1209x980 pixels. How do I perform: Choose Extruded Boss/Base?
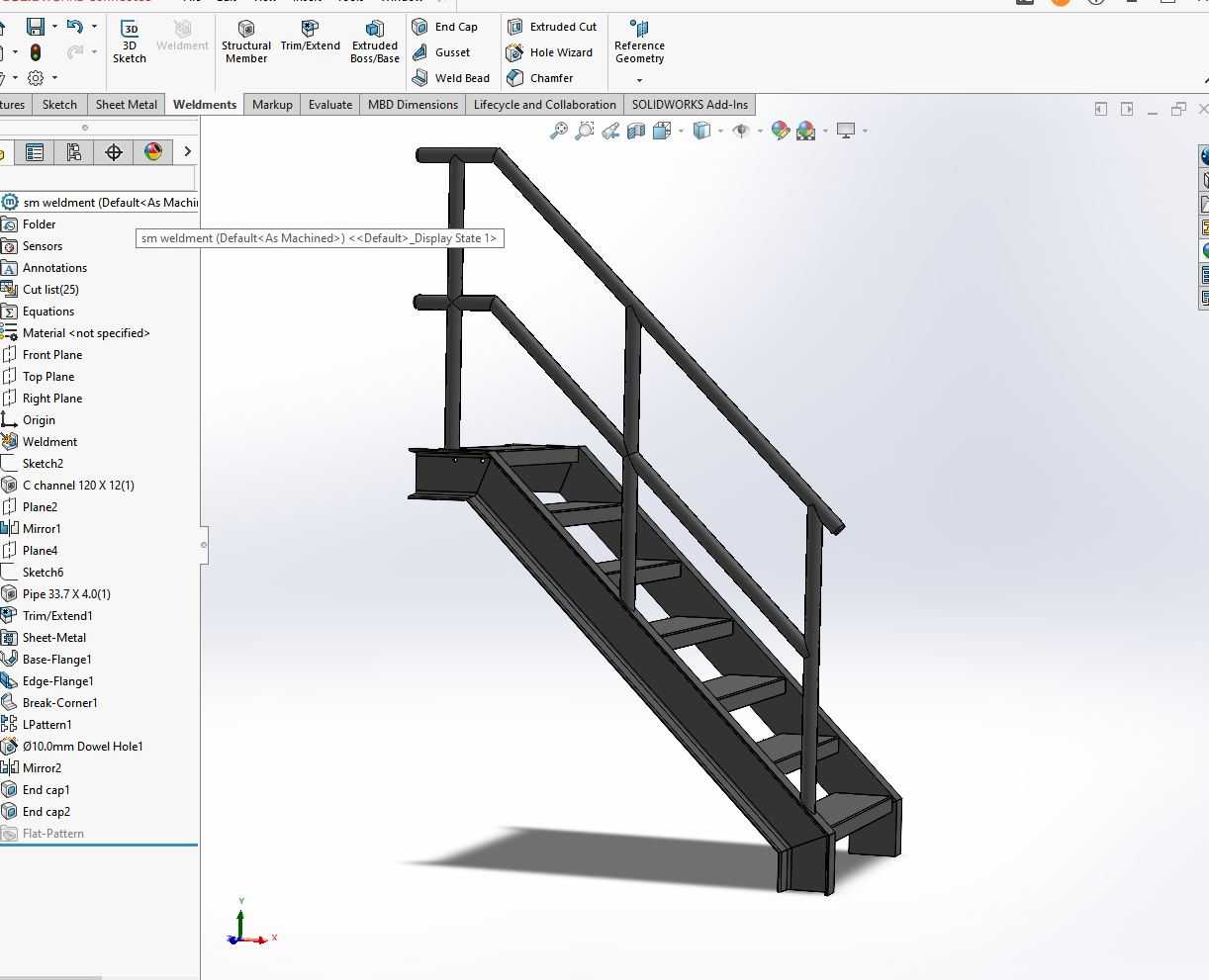click(x=375, y=42)
